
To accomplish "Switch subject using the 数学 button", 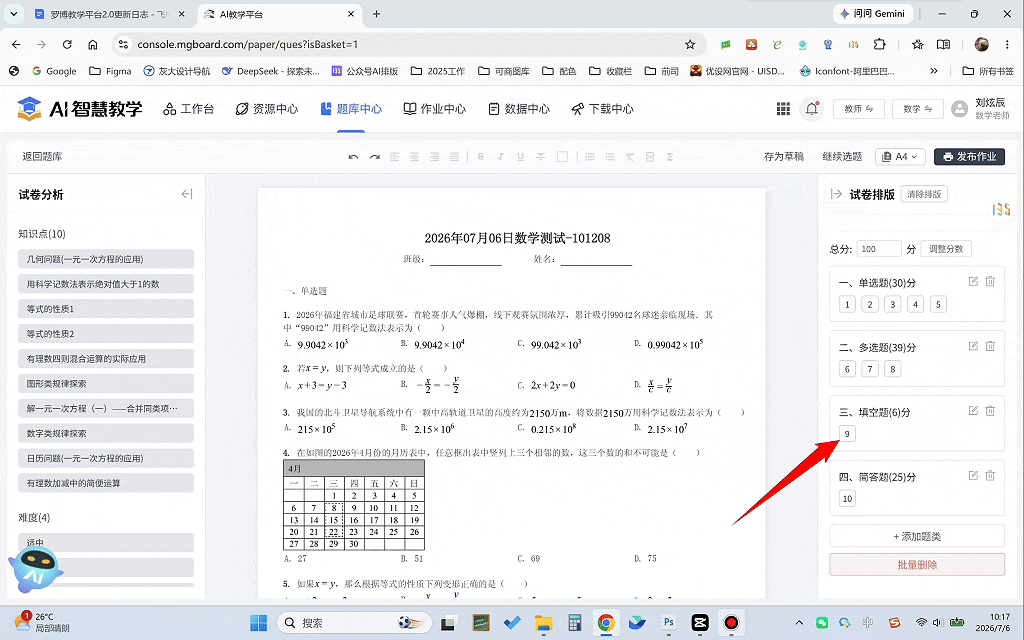I will 918,109.
